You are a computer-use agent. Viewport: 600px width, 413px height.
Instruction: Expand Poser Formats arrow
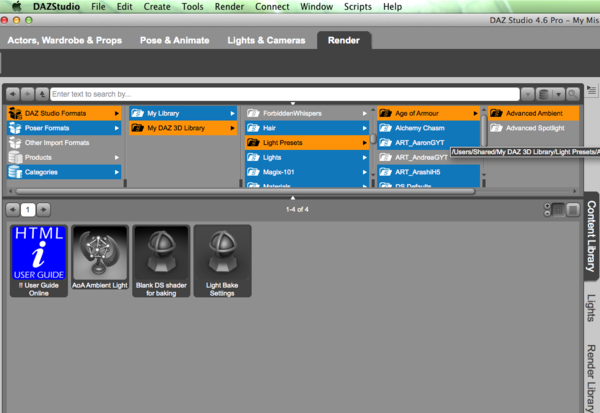116,128
